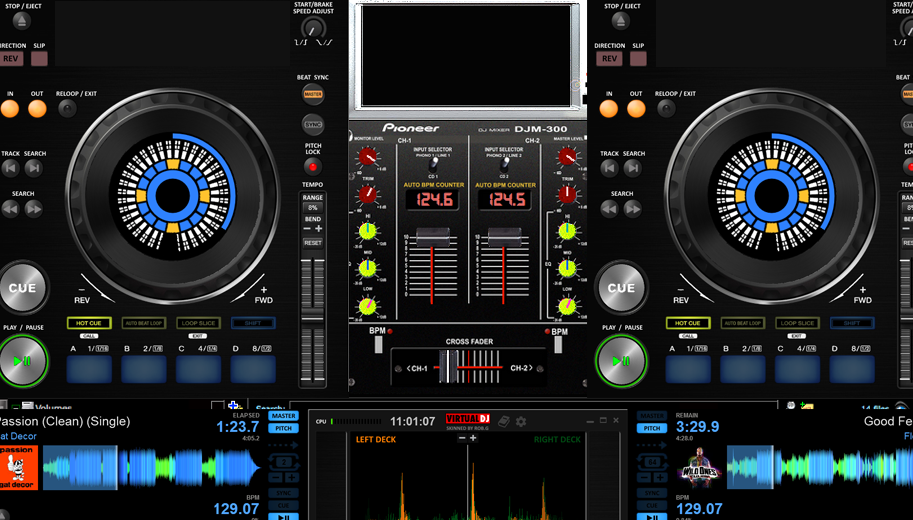Select HOT CUE mode on left deck

pos(89,323)
